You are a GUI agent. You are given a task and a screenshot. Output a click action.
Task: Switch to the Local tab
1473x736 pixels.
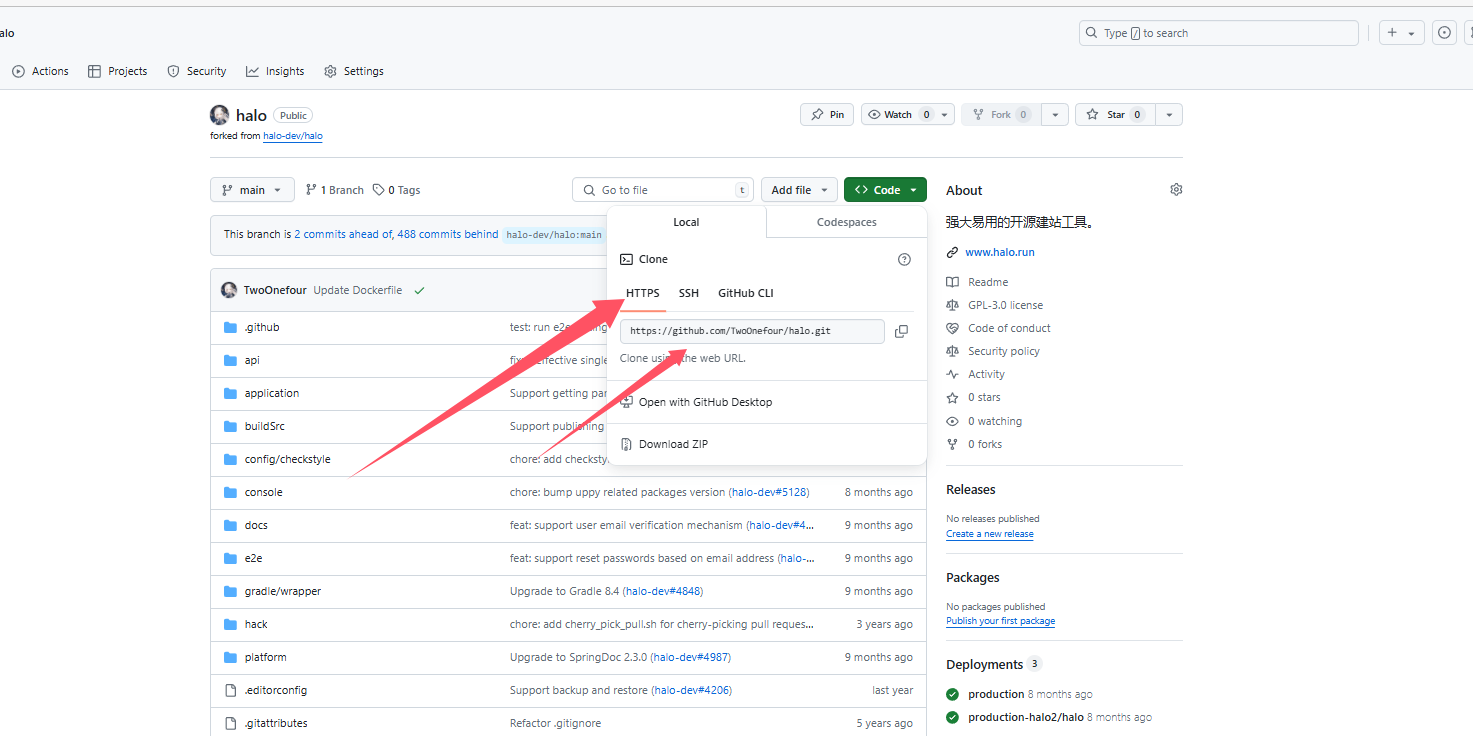click(x=686, y=222)
